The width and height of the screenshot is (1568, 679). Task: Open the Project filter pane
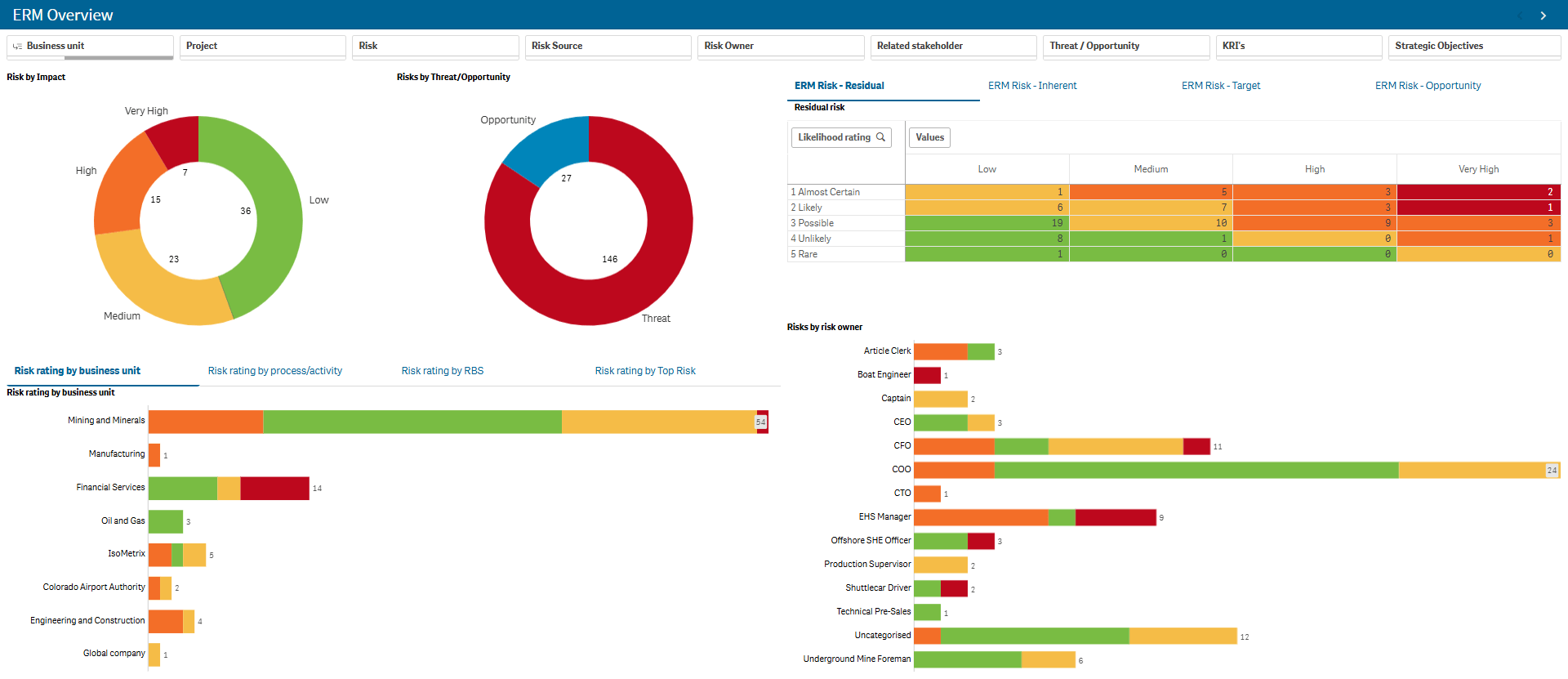pos(262,47)
